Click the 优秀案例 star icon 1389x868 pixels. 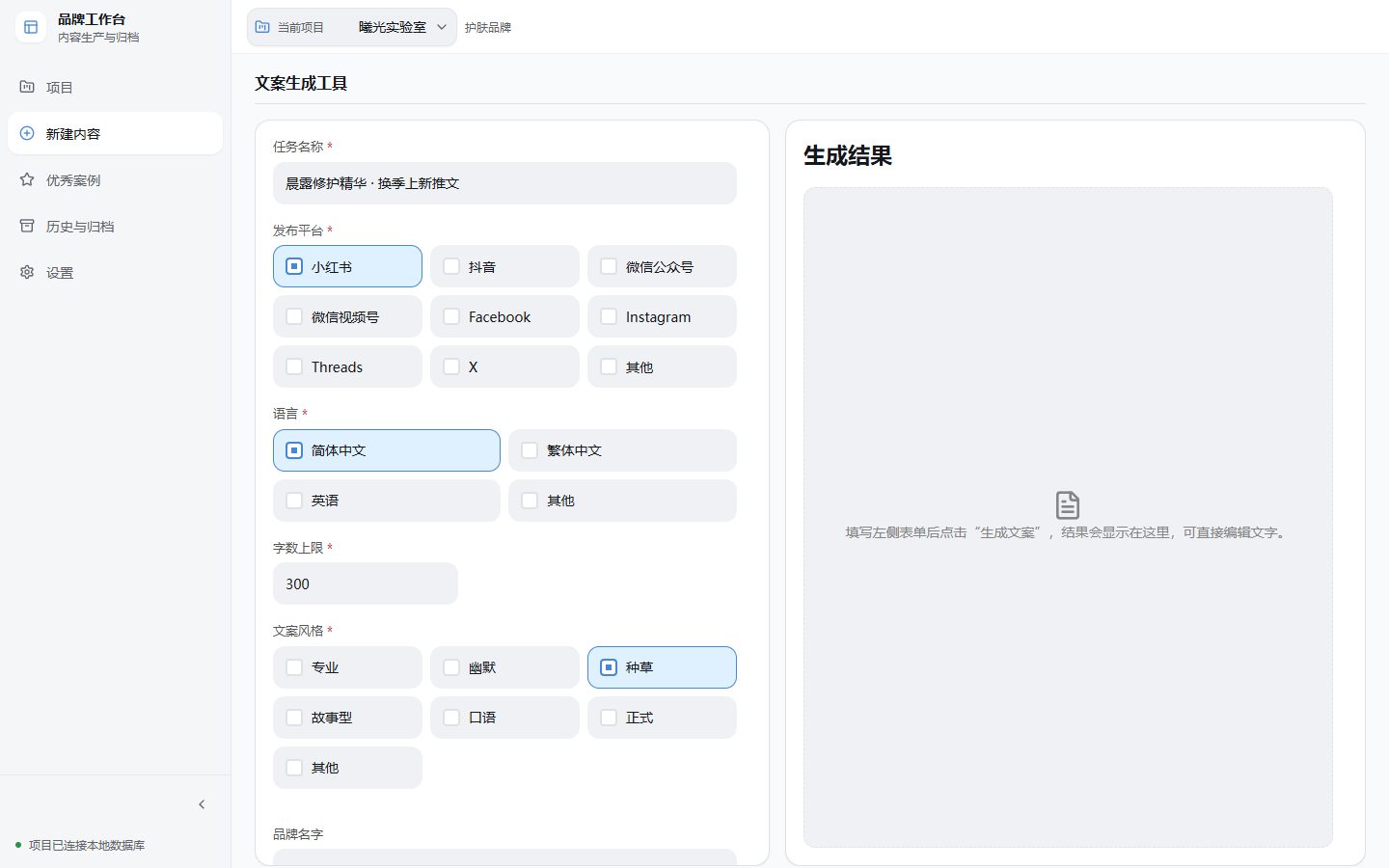point(27,179)
